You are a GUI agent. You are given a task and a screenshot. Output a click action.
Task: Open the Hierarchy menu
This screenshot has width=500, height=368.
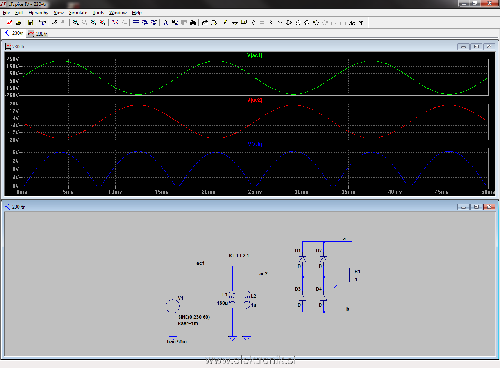tap(38, 13)
